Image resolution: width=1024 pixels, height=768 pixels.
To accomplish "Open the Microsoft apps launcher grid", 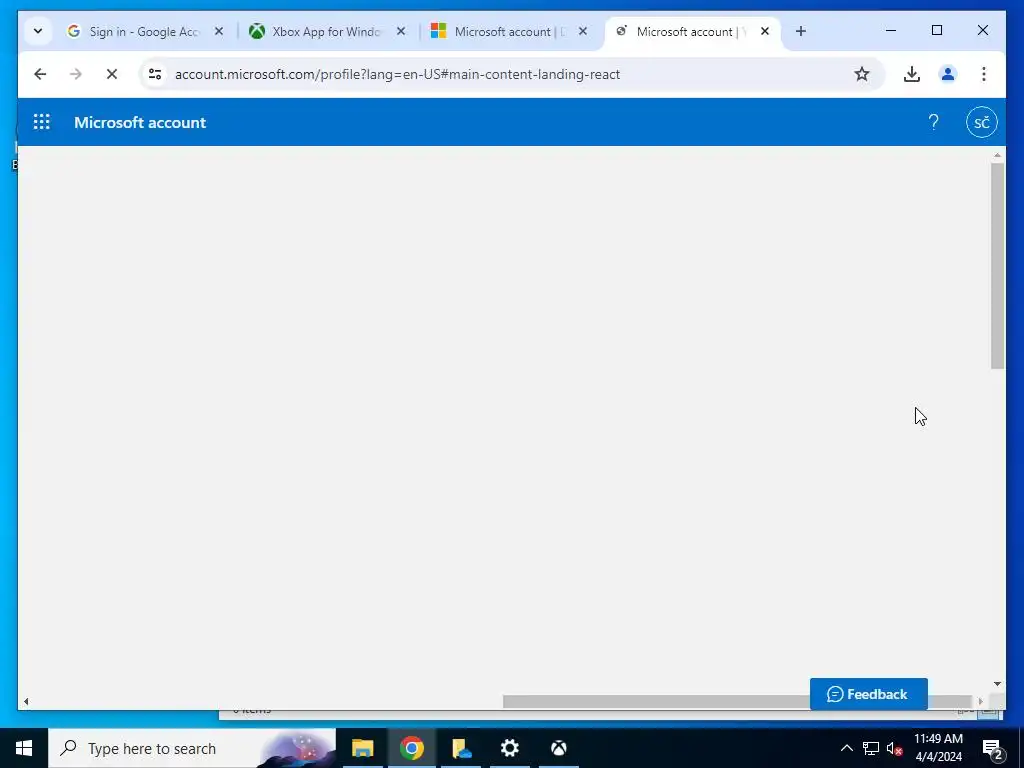I will point(41,122).
